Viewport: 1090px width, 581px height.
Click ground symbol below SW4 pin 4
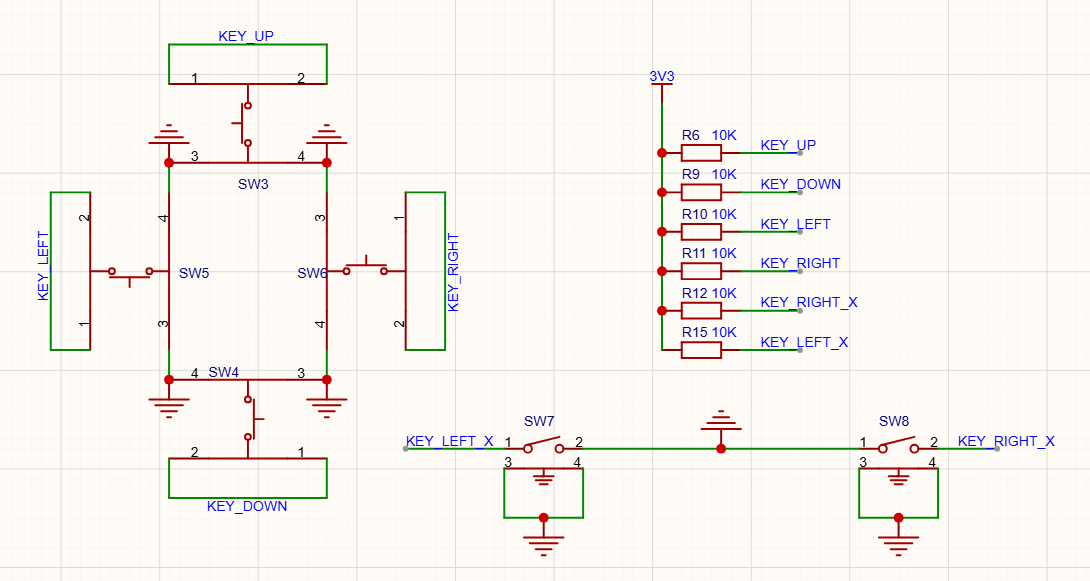[x=169, y=407]
